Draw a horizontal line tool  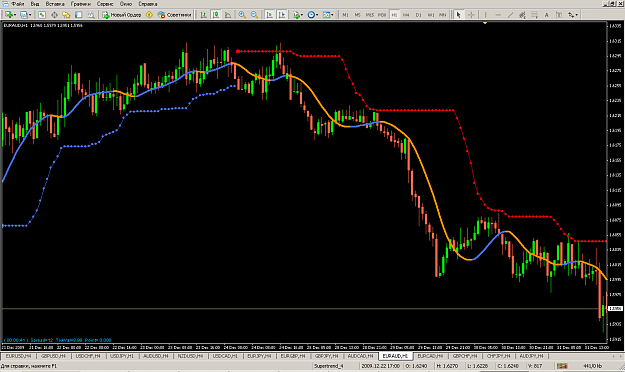pos(498,15)
